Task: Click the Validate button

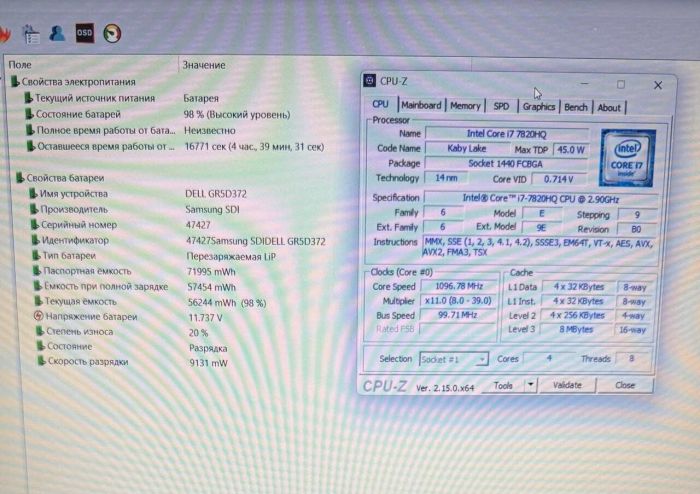Action: point(567,385)
